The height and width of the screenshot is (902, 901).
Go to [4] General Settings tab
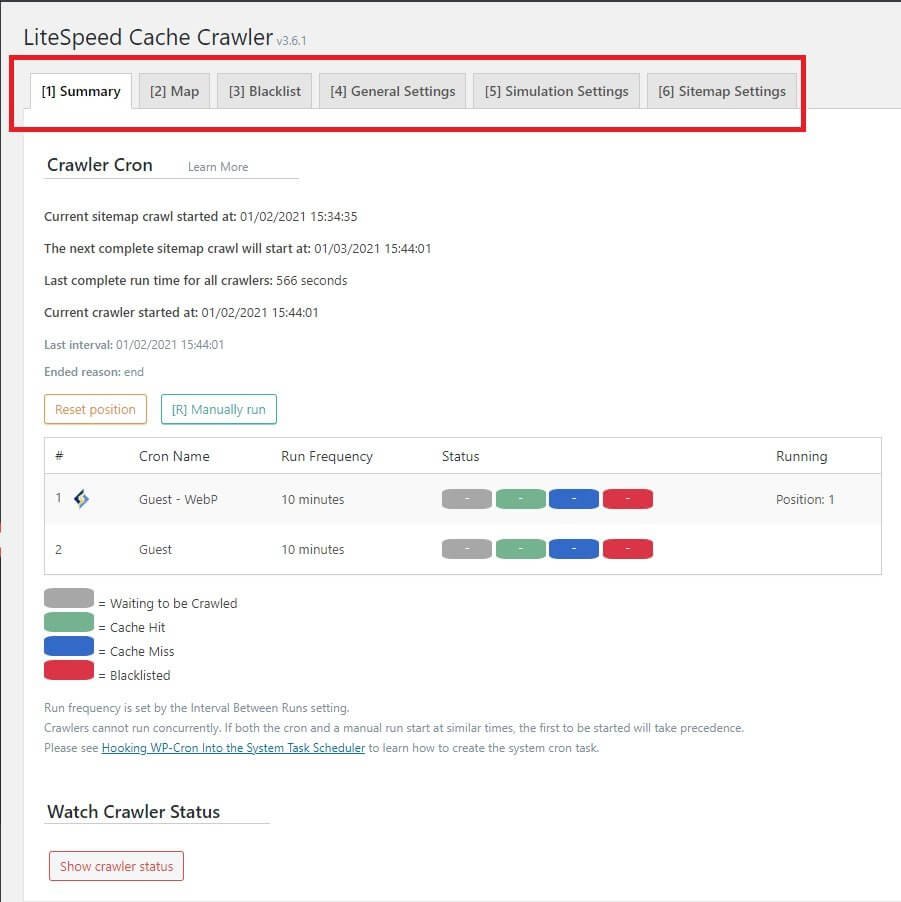click(x=392, y=91)
